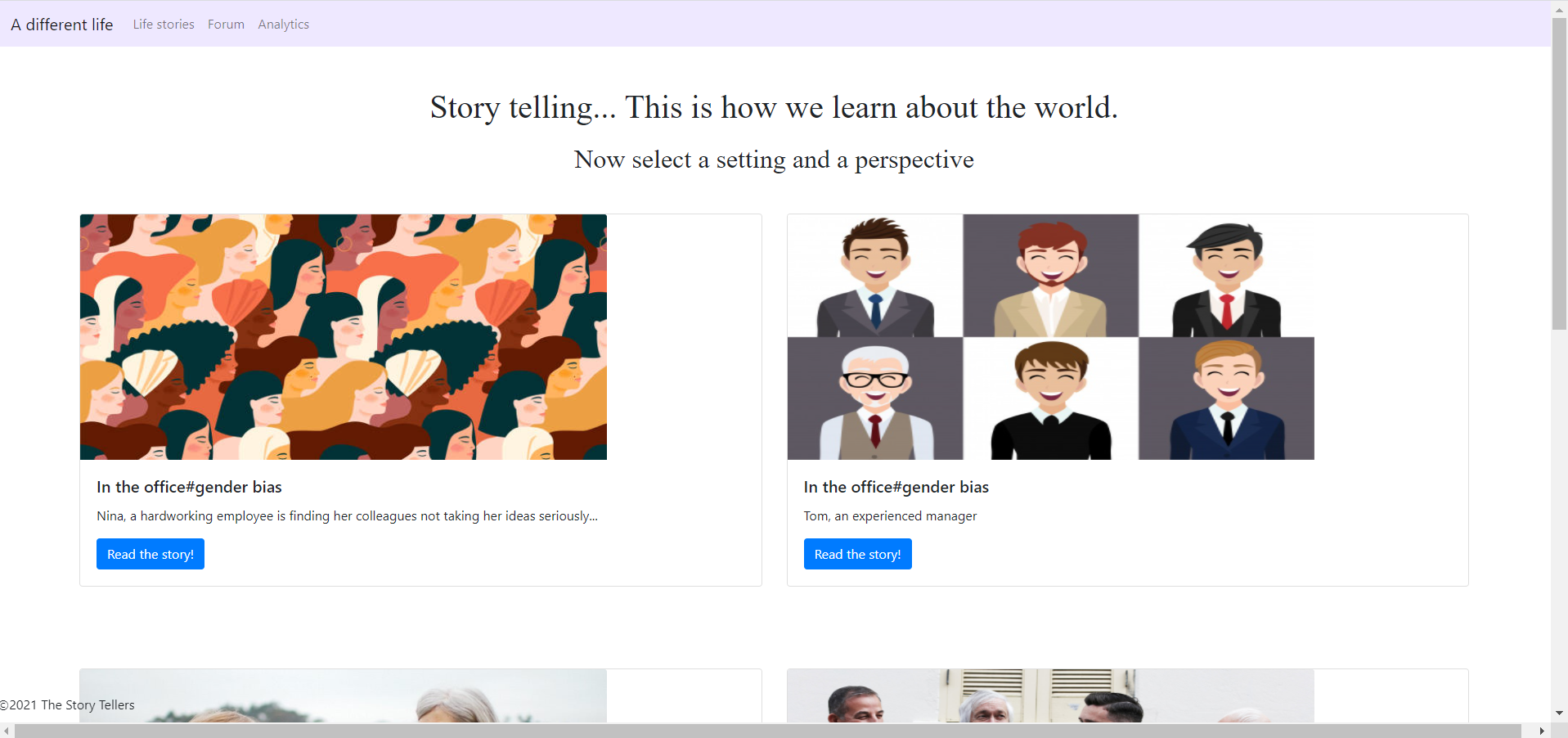Navigate to the Forum section
This screenshot has height=738, width=1568.
click(225, 24)
